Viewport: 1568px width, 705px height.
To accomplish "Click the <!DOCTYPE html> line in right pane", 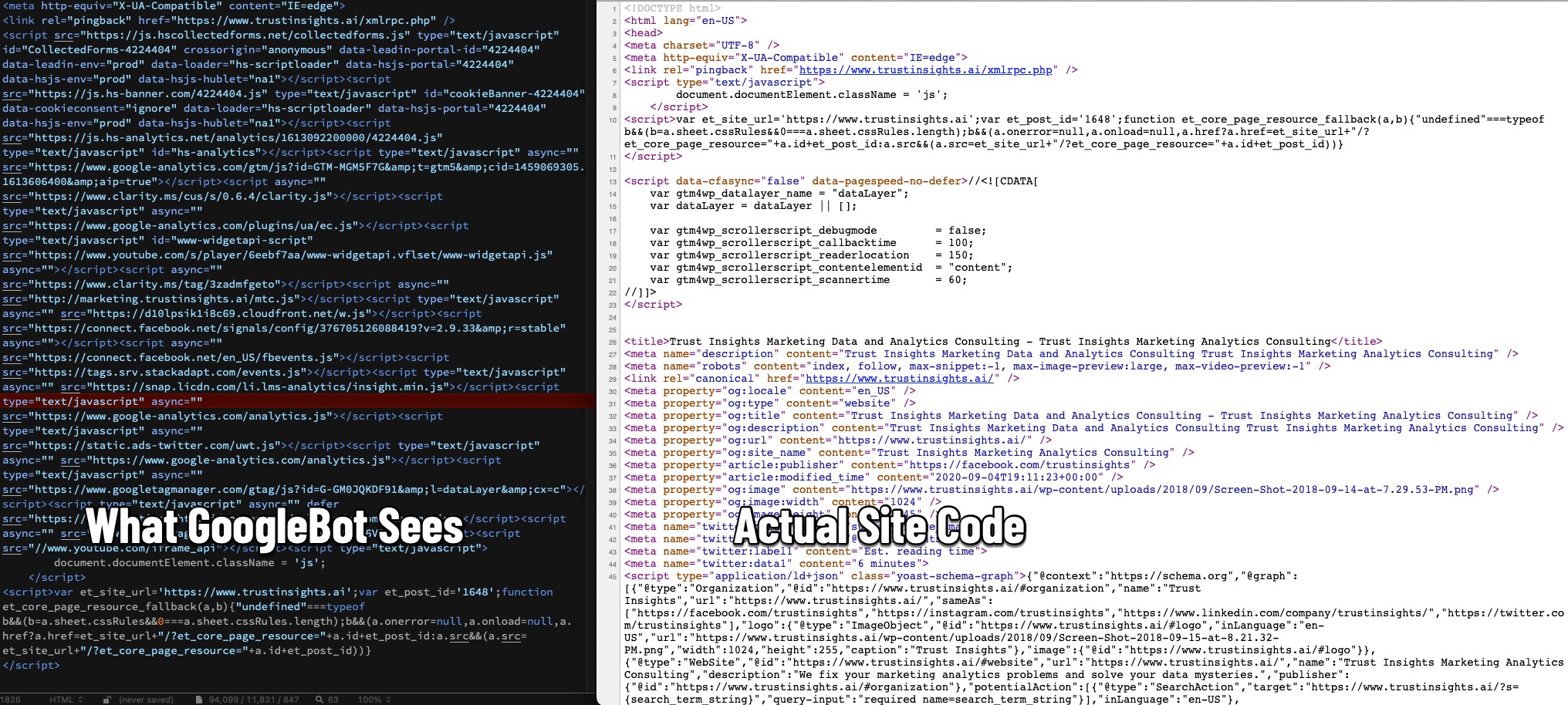I will [x=673, y=8].
